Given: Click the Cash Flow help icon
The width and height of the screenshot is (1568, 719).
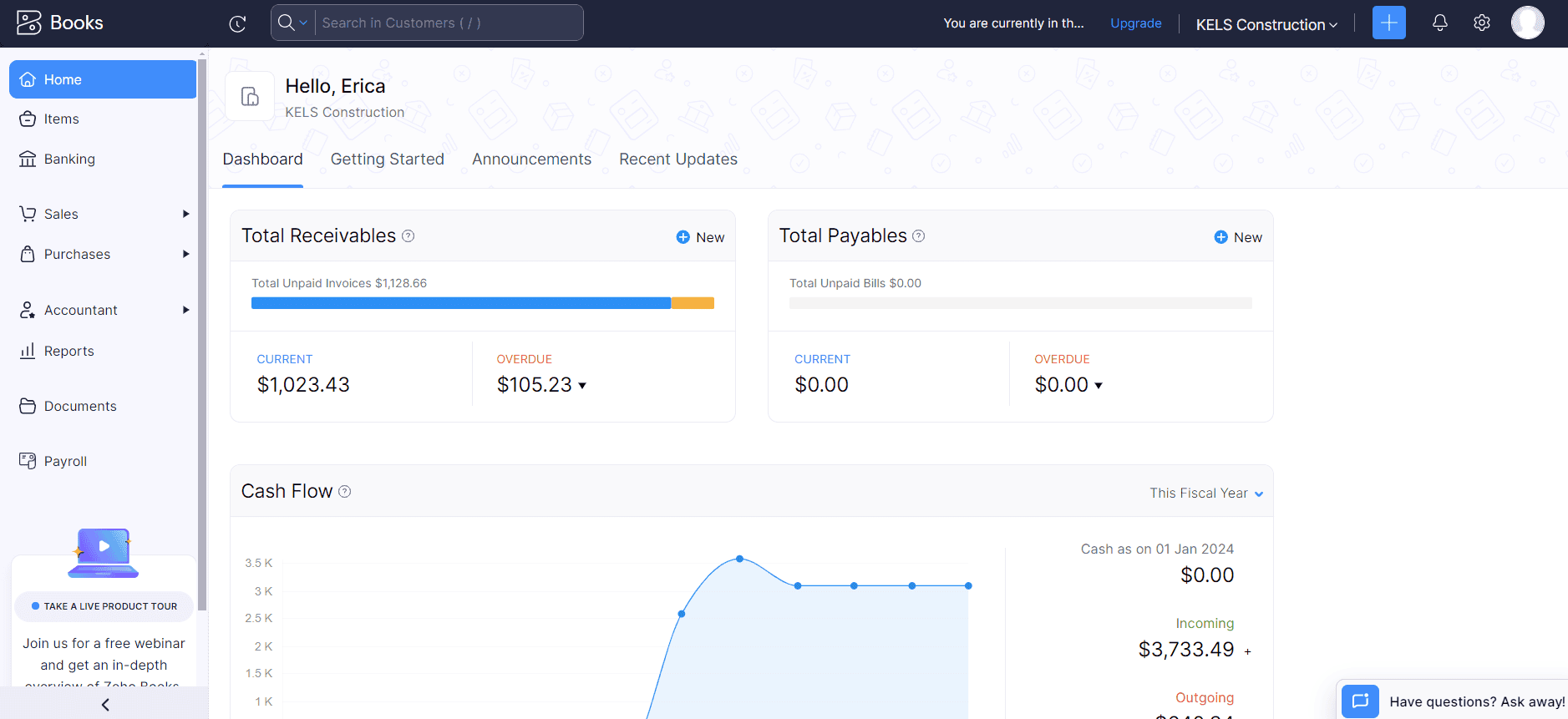Looking at the screenshot, I should pyautogui.click(x=344, y=492).
